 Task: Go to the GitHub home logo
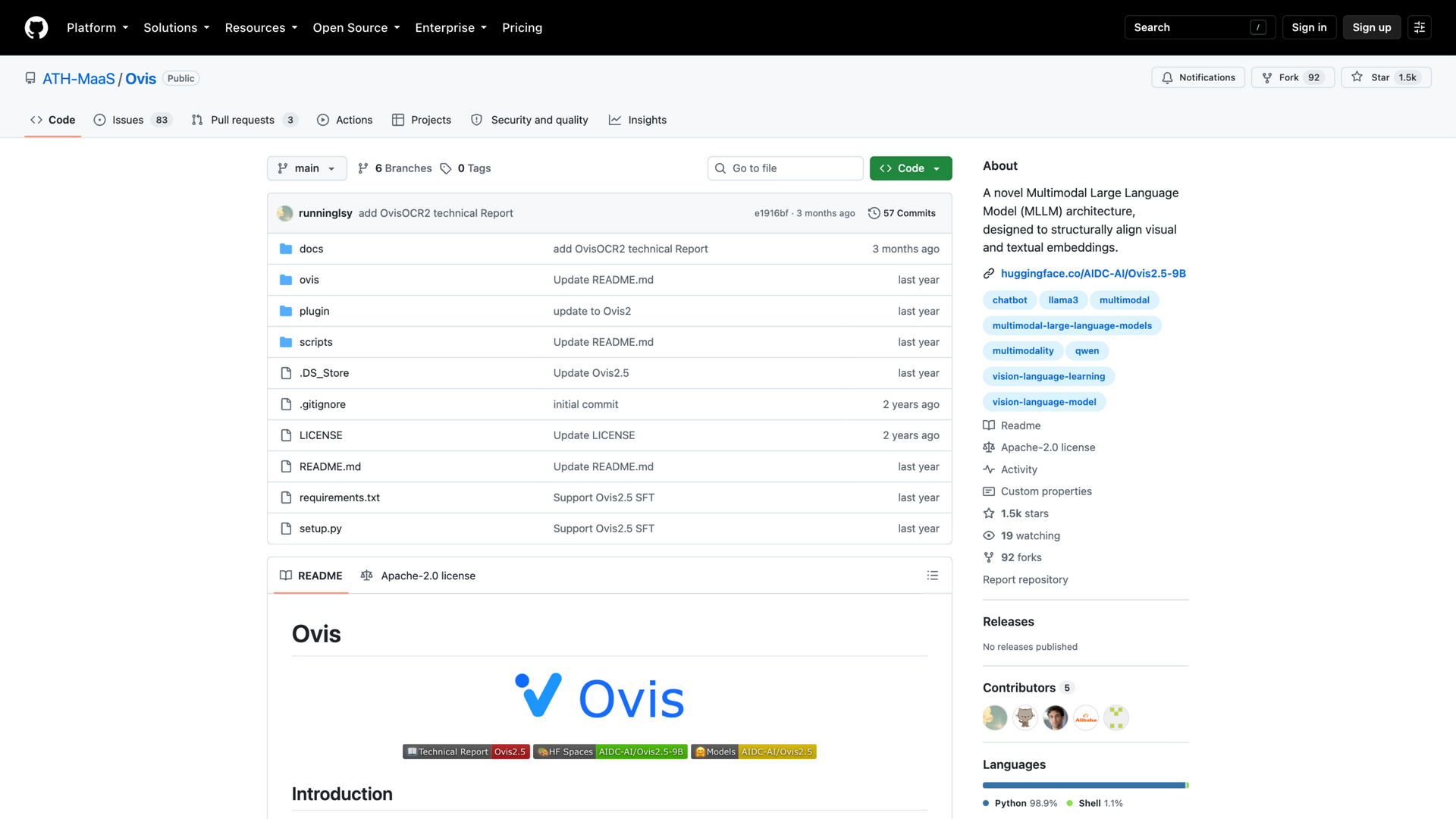(x=36, y=27)
